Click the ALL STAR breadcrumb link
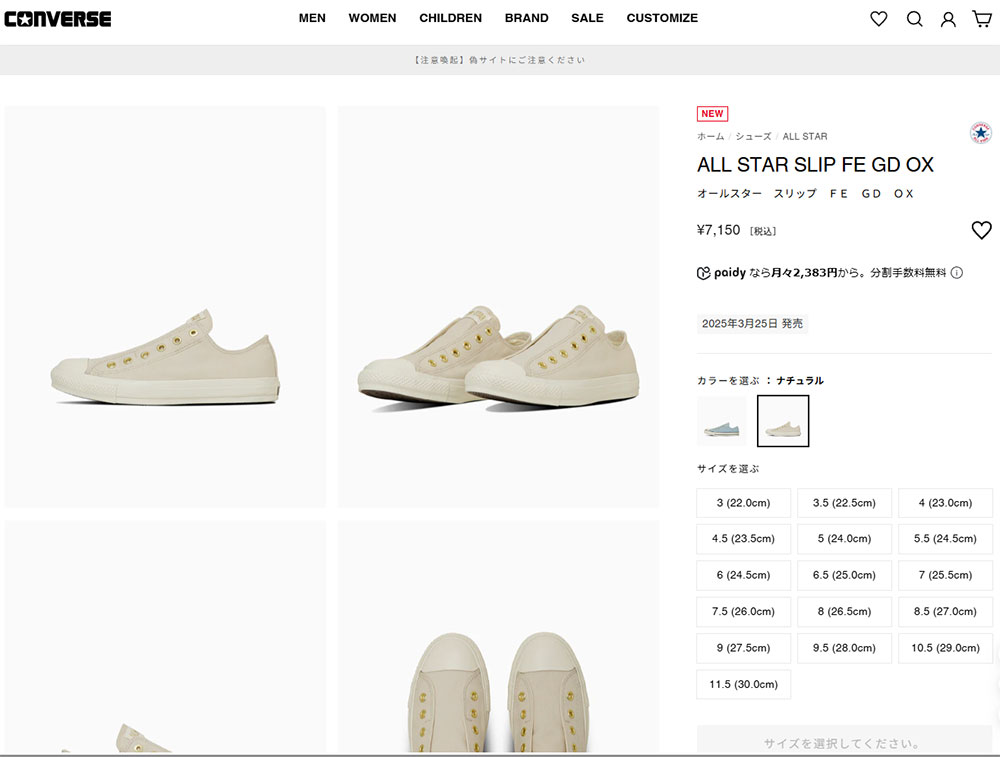 pos(805,136)
